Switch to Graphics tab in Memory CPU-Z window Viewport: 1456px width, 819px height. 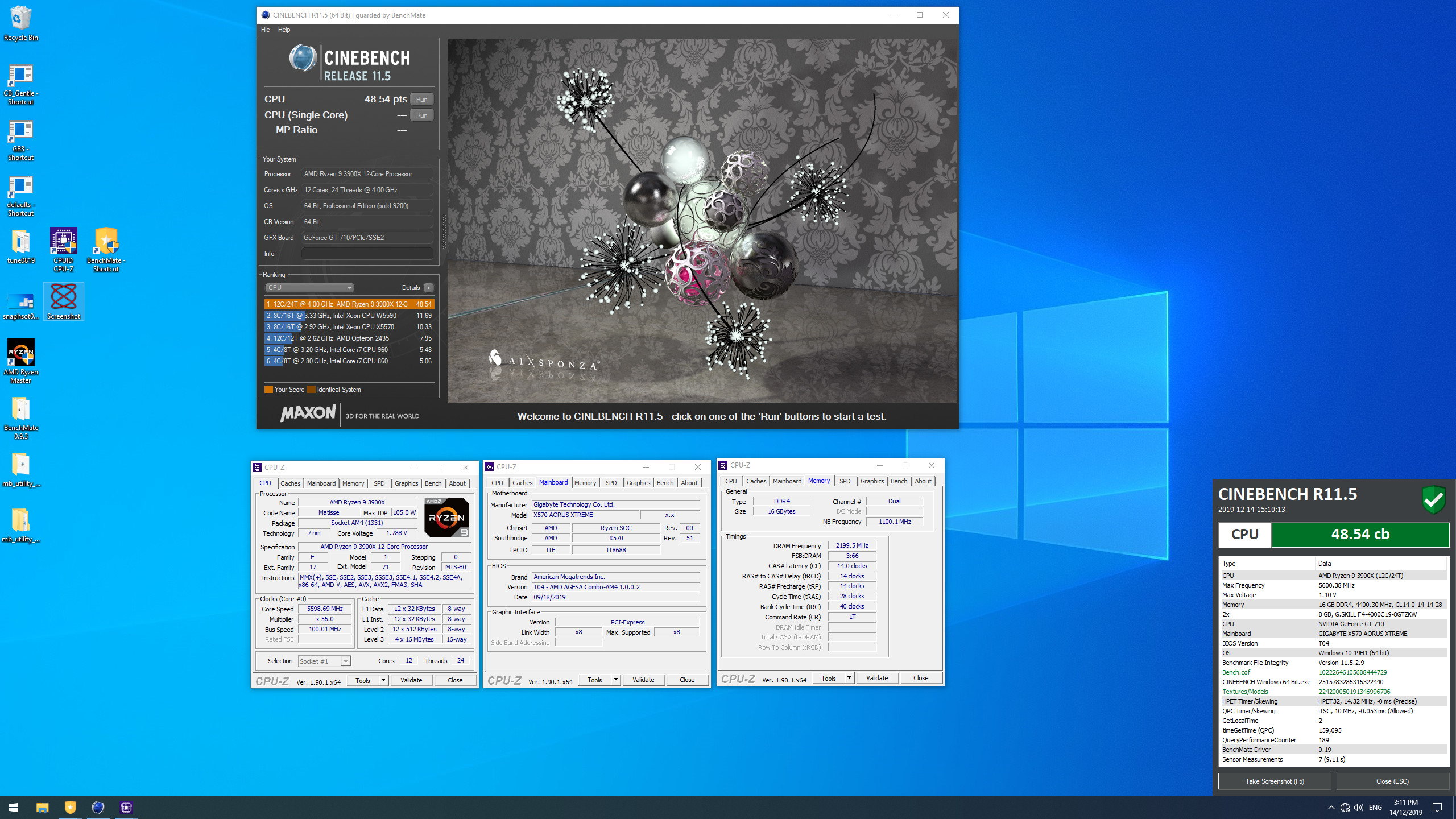pyautogui.click(x=872, y=481)
